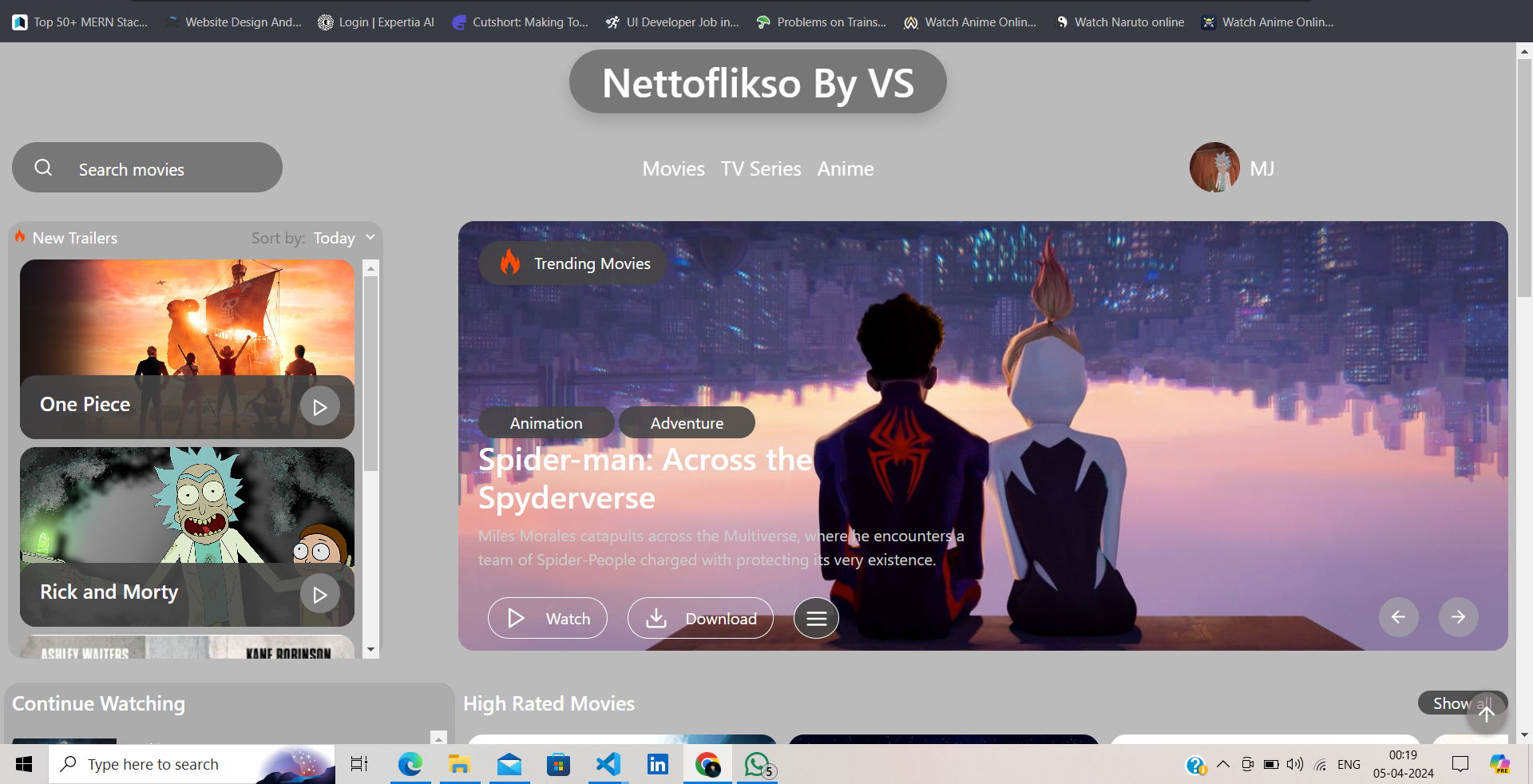
Task: Open Mail app from taskbar
Action: [509, 764]
